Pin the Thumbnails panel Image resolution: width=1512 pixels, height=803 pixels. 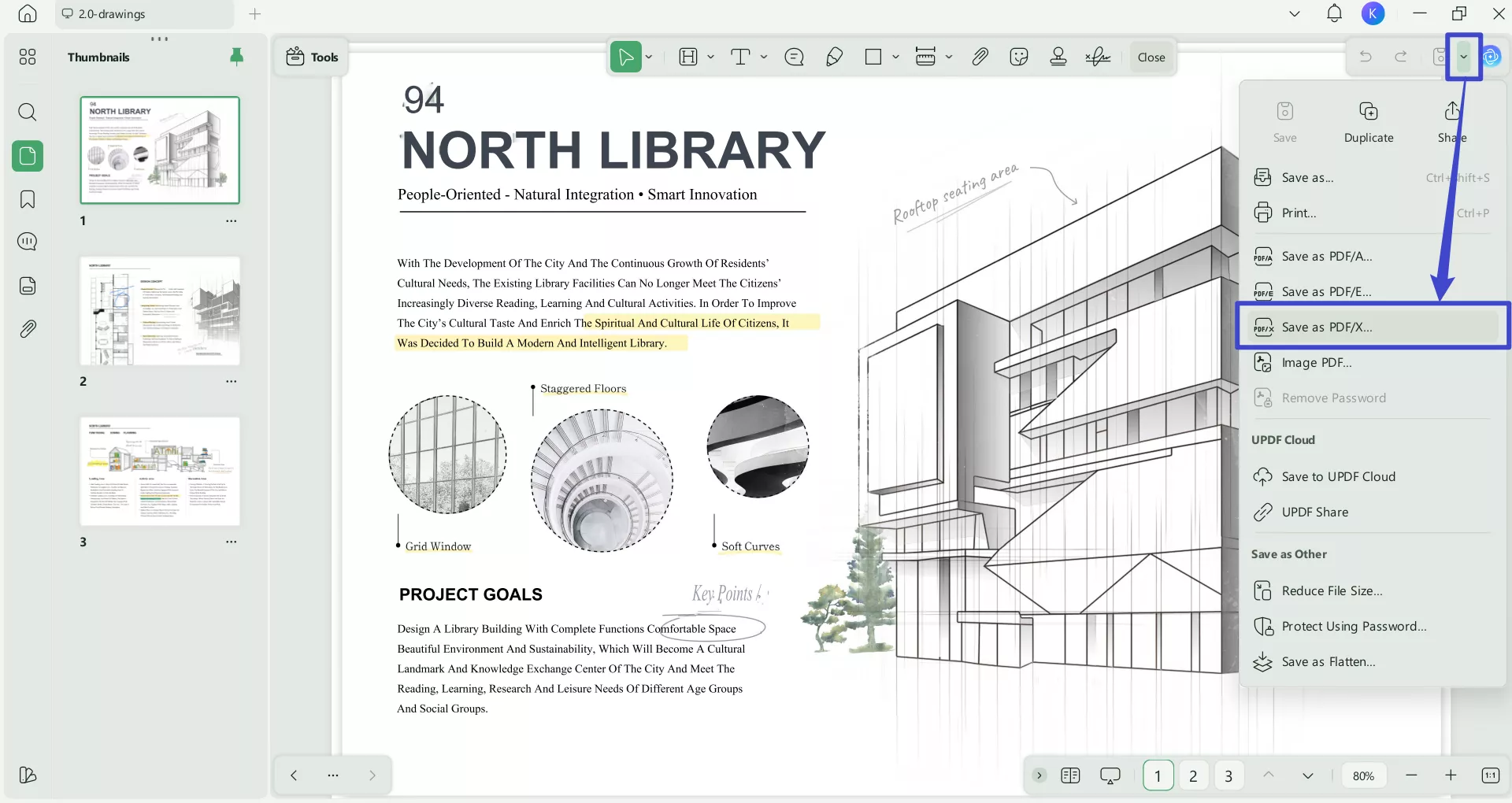236,57
